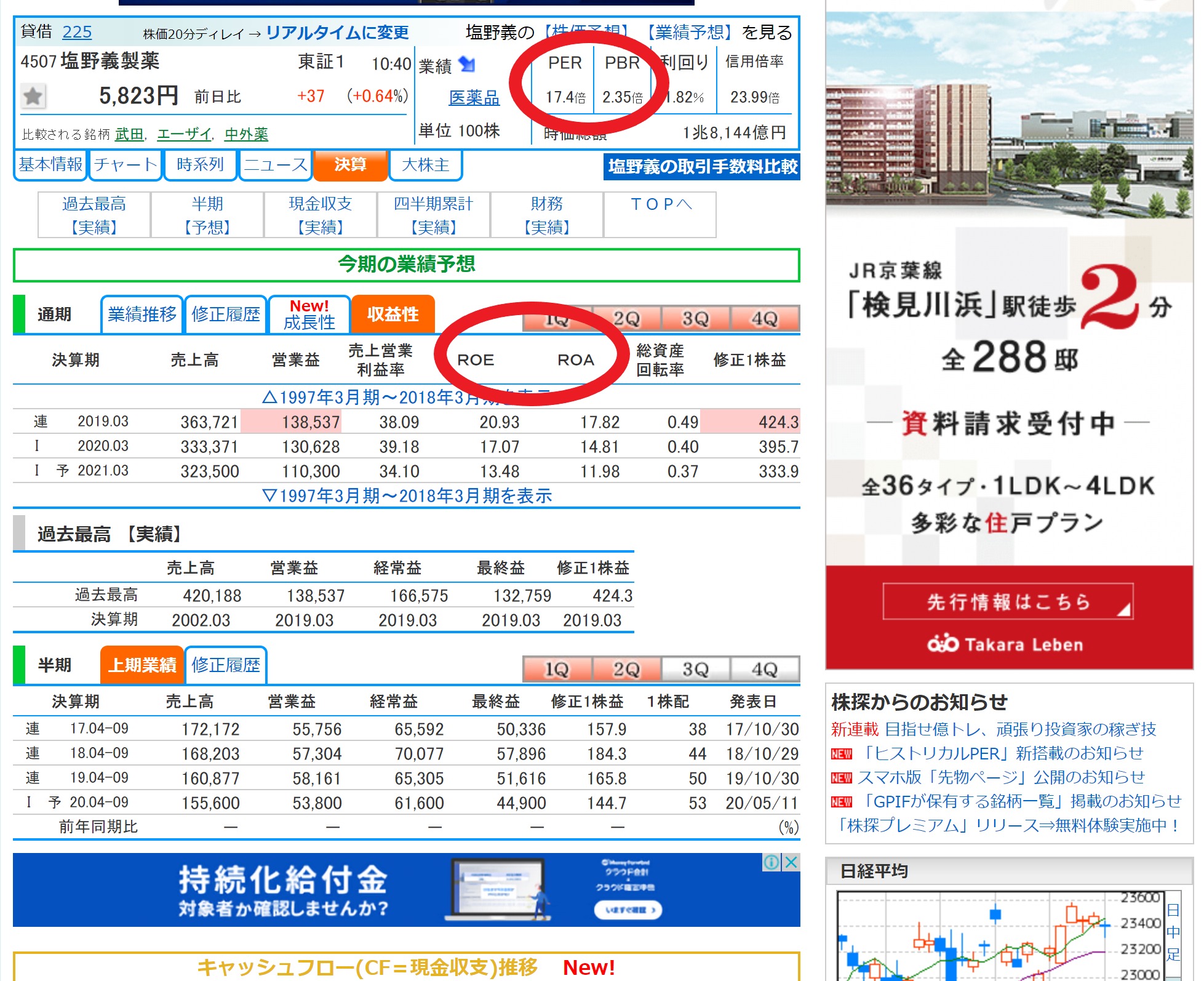Jump to 四半期累計【実績】 section
The image size is (1204, 981).
(x=434, y=215)
